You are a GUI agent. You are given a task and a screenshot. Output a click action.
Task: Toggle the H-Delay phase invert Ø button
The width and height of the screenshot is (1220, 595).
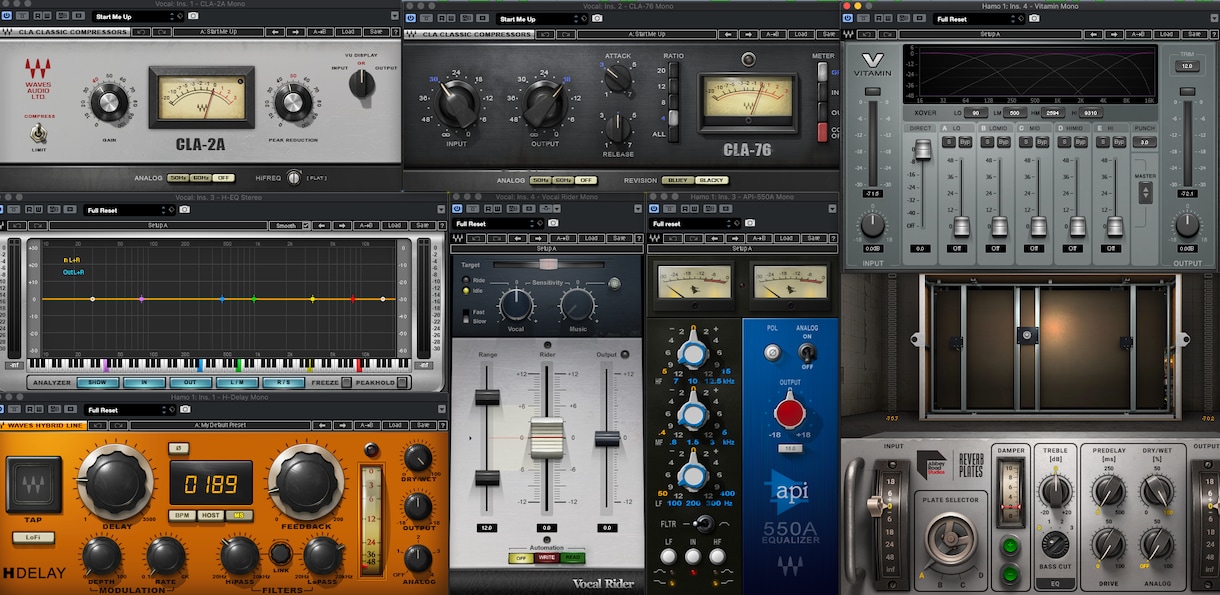click(177, 448)
